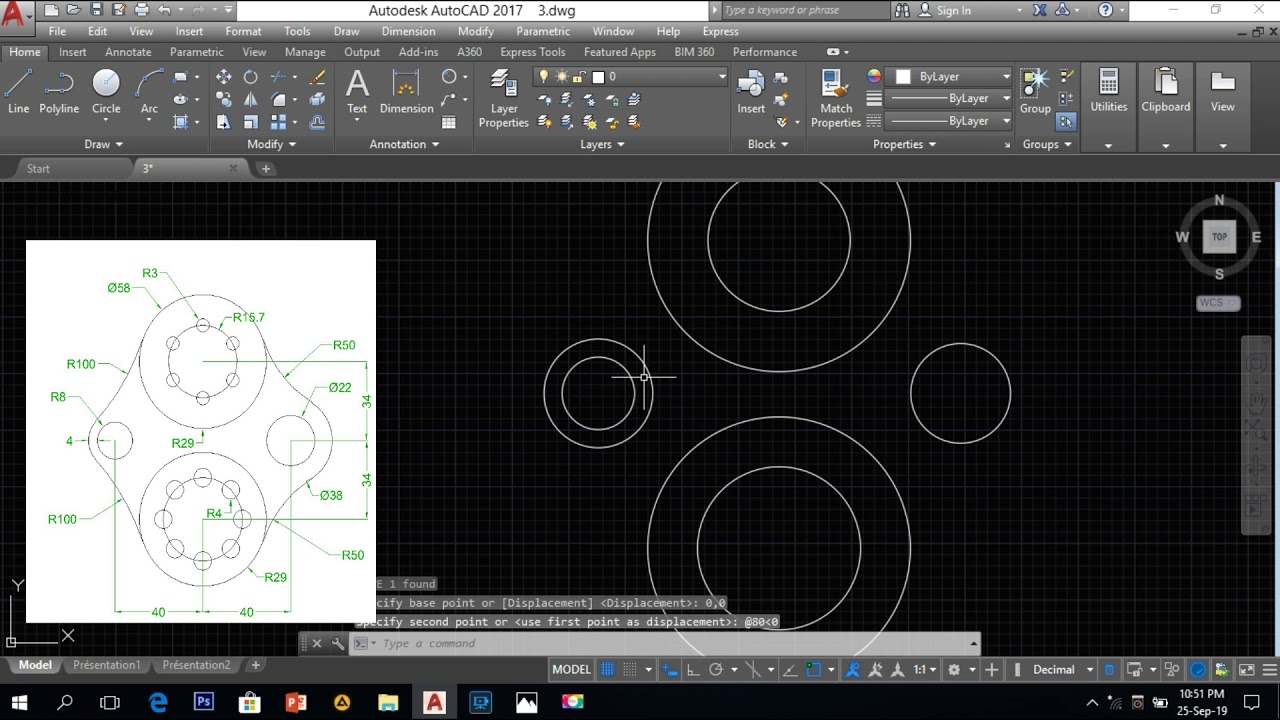Choose the Rotate tool
The height and width of the screenshot is (720, 1280).
(251, 77)
